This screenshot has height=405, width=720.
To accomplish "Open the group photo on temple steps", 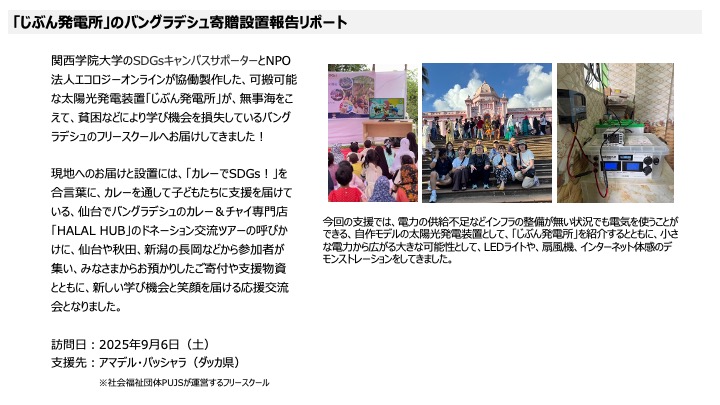I will pos(487,133).
